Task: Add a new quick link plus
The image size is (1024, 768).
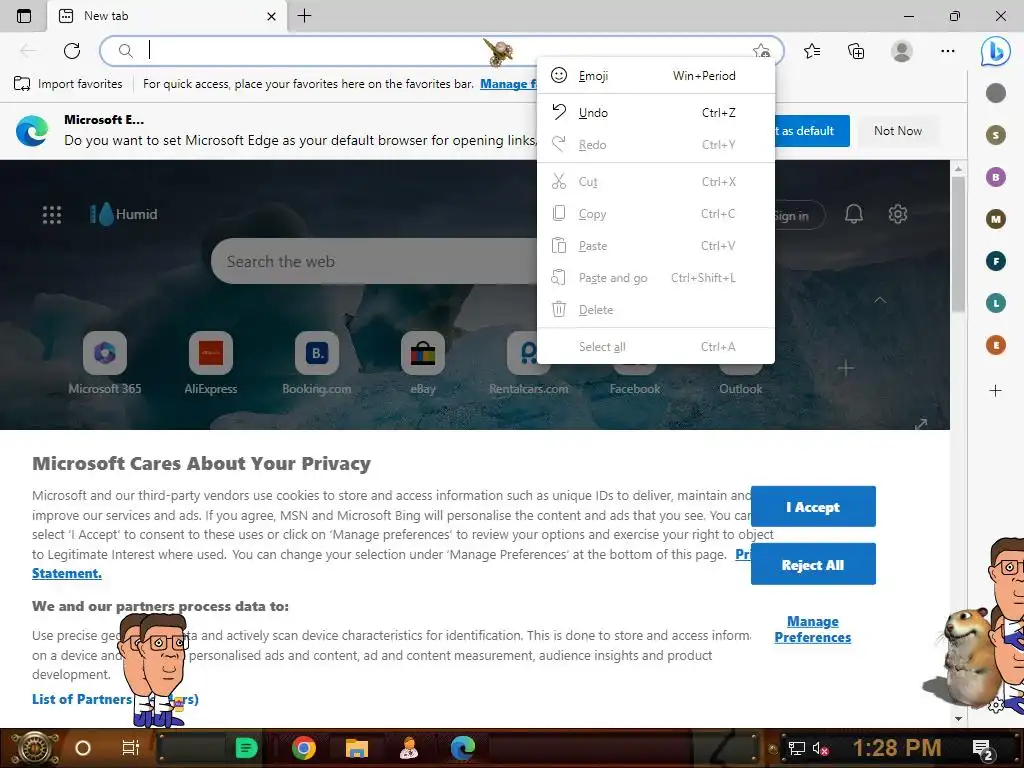Action: tap(846, 368)
